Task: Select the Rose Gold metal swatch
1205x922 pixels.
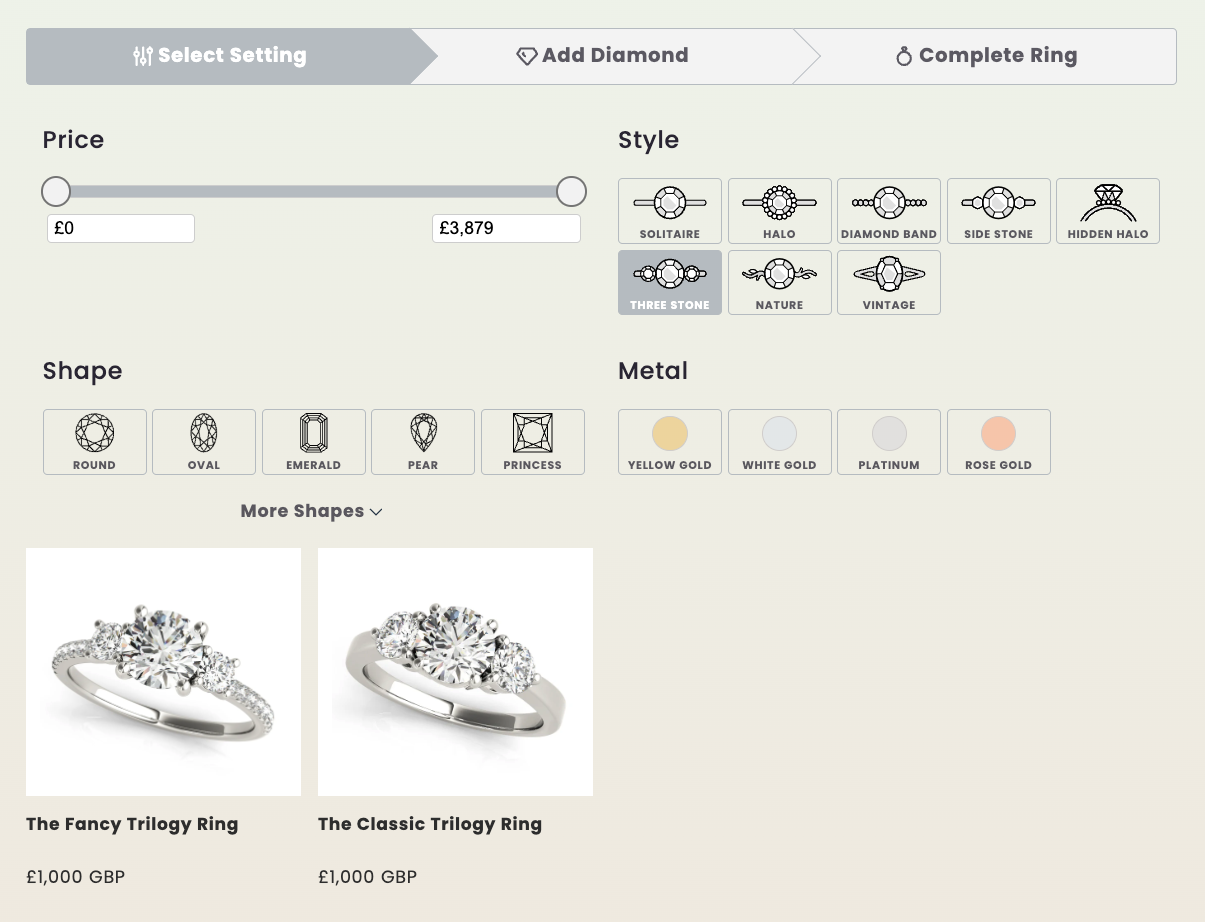Action: pyautogui.click(x=998, y=441)
